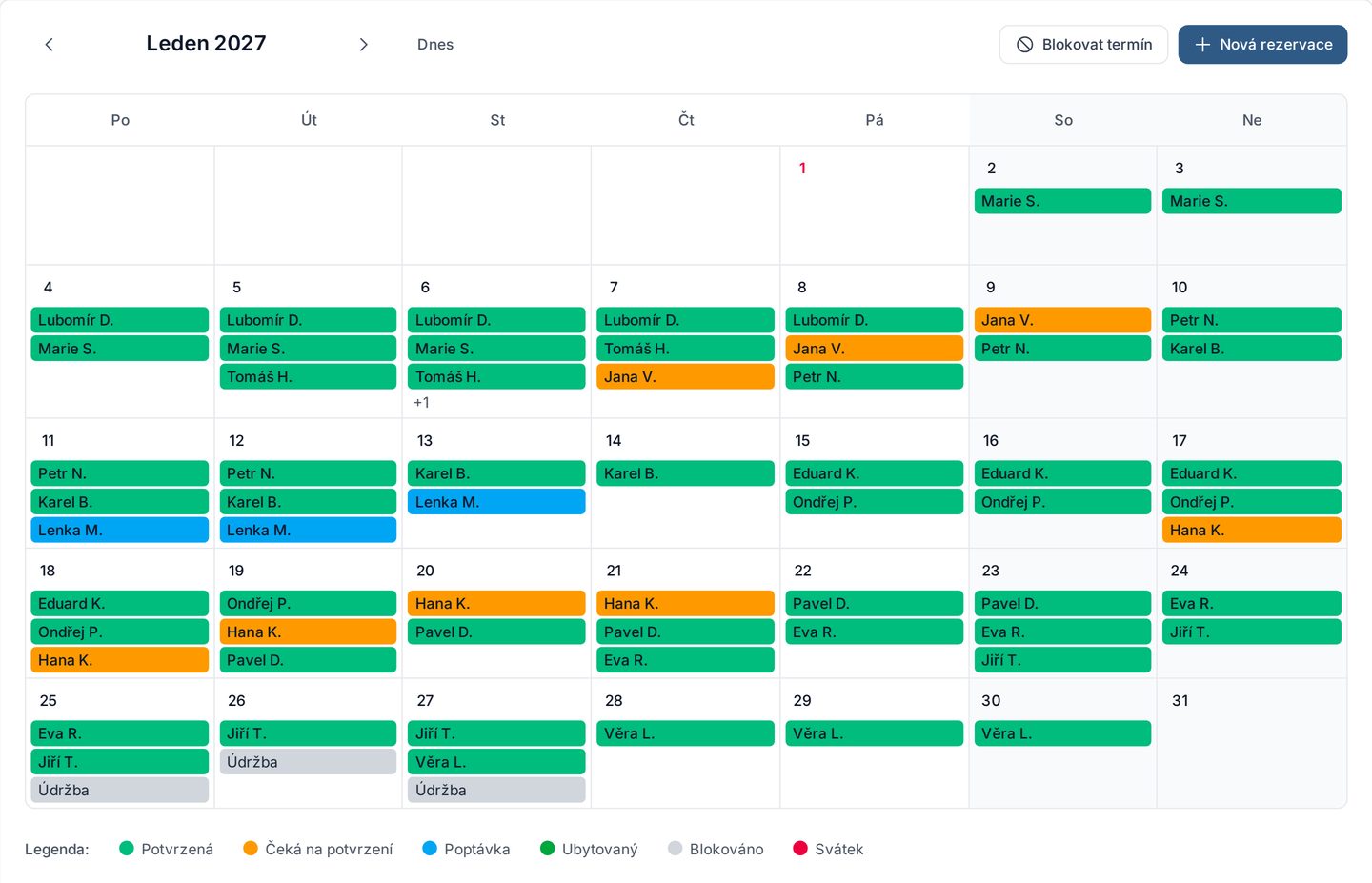Click the Leden 2027 month title
The image size is (1372, 883).
pyautogui.click(x=206, y=44)
